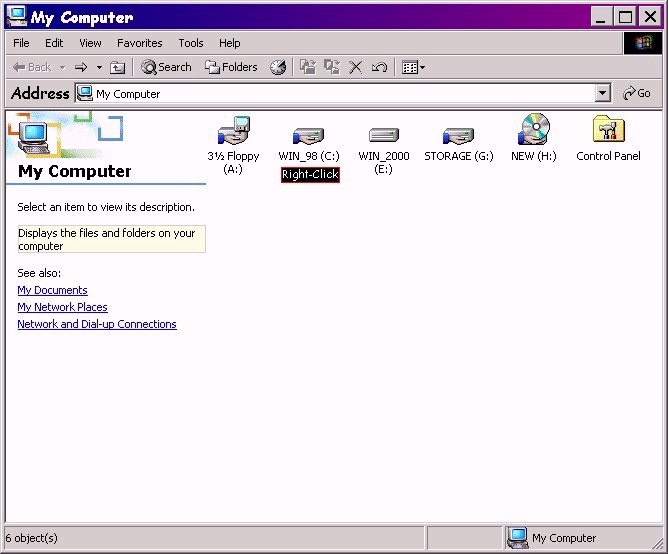Maximize the My Computer window
Viewport: 668px width, 554px height.
(625, 17)
